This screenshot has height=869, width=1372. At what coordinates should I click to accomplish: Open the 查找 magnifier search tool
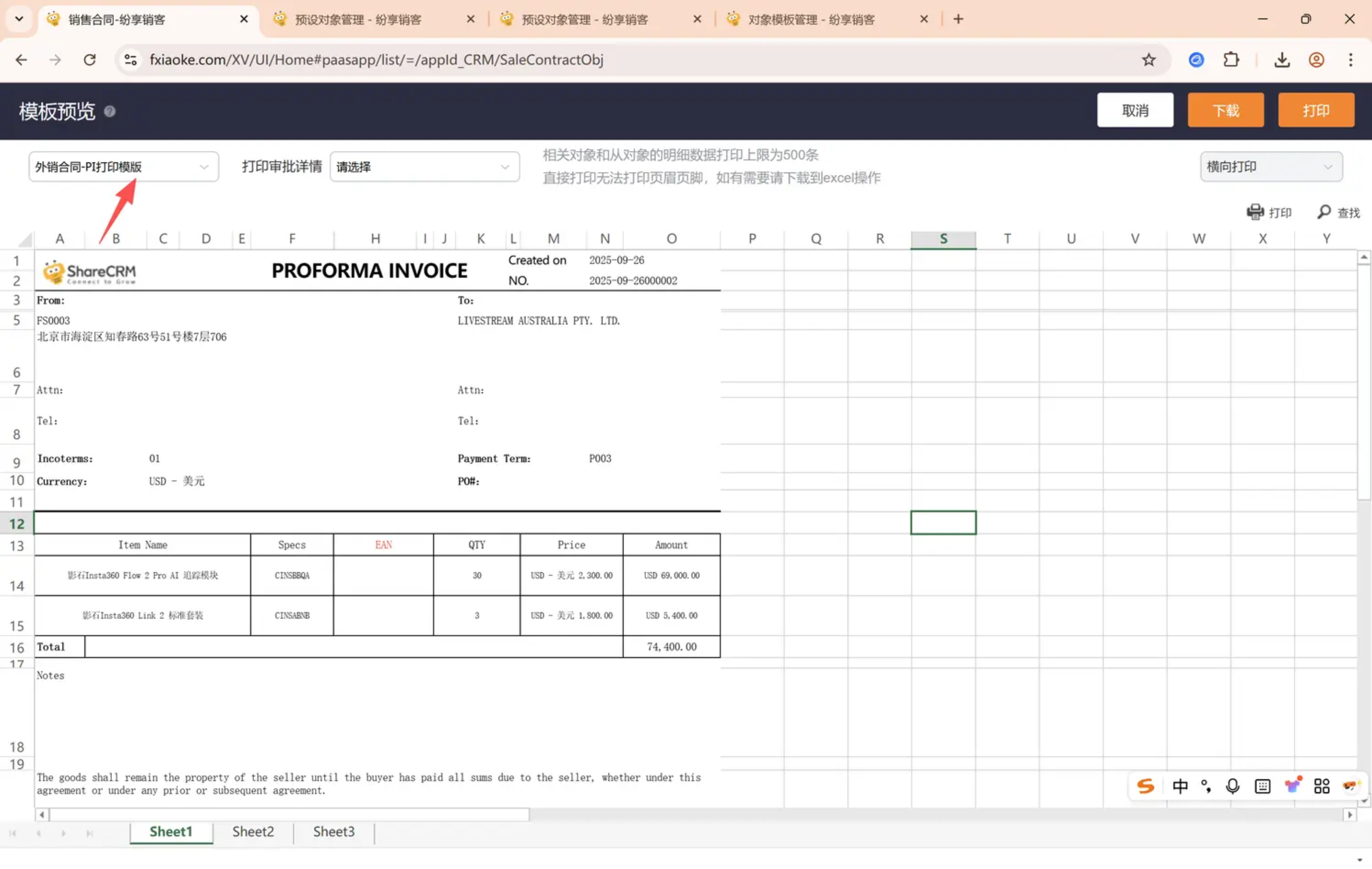click(x=1324, y=212)
